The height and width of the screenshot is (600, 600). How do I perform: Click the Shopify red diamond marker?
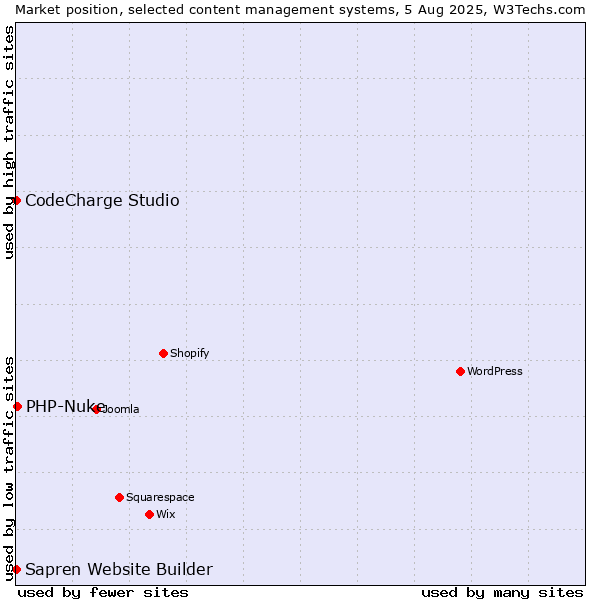click(163, 353)
